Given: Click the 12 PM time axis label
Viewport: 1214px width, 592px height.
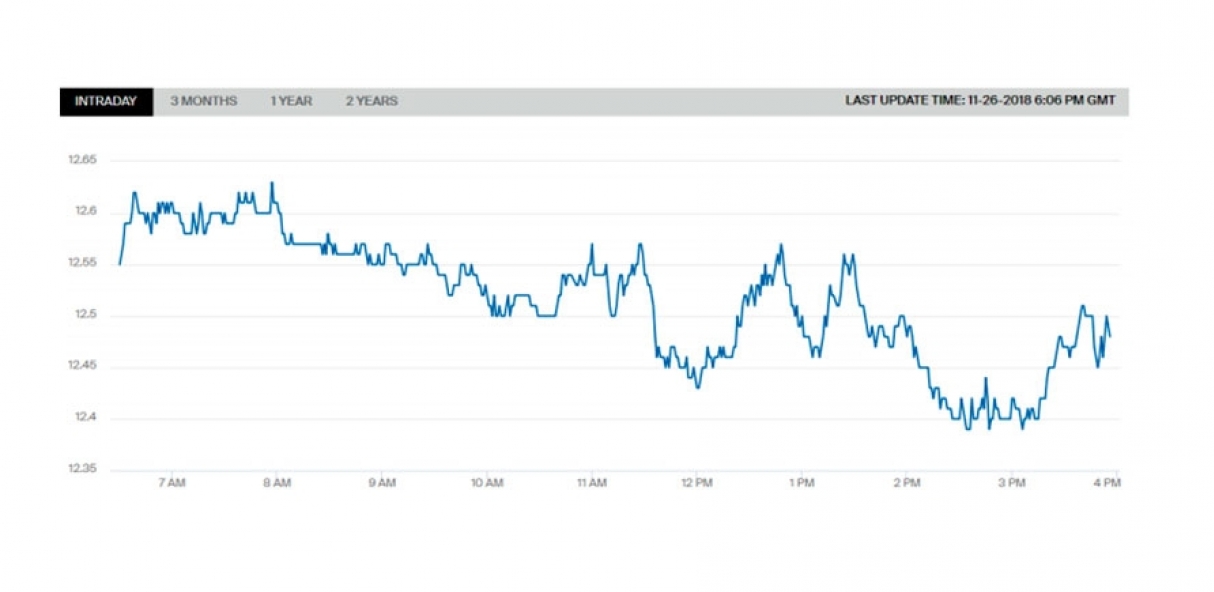Looking at the screenshot, I should [696, 484].
